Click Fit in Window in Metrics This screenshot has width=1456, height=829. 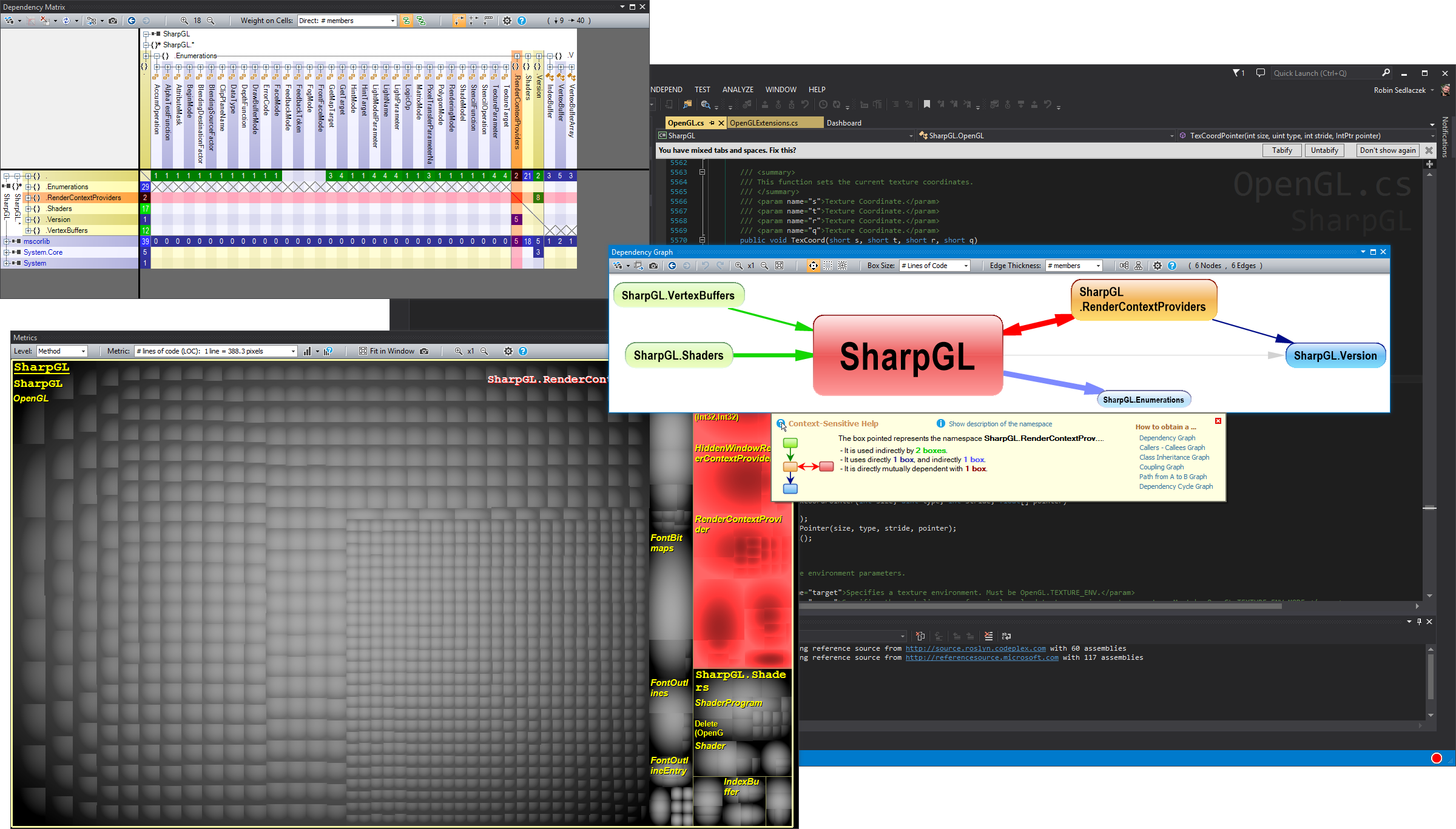386,351
